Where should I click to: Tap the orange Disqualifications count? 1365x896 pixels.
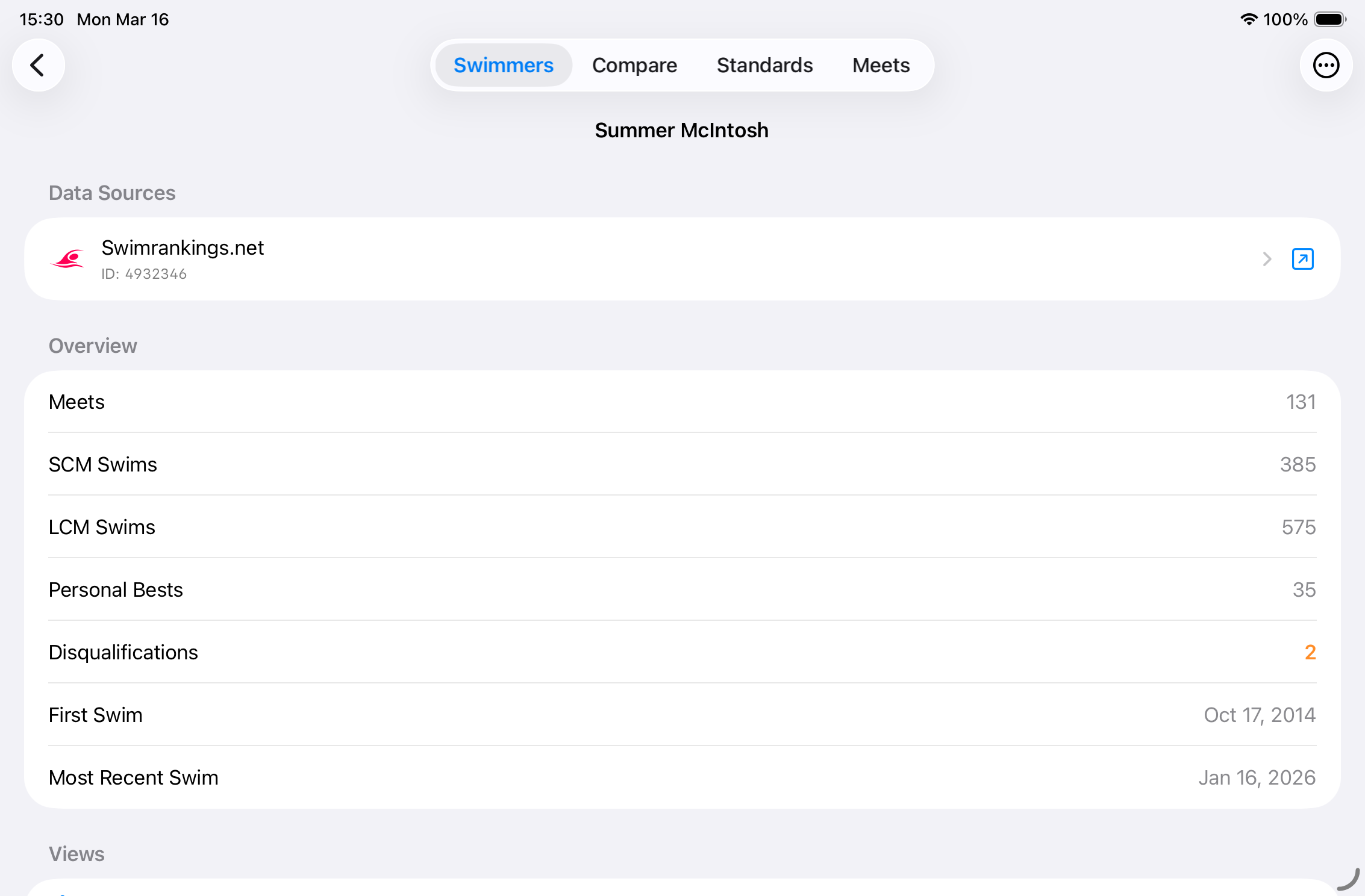pyautogui.click(x=1310, y=652)
